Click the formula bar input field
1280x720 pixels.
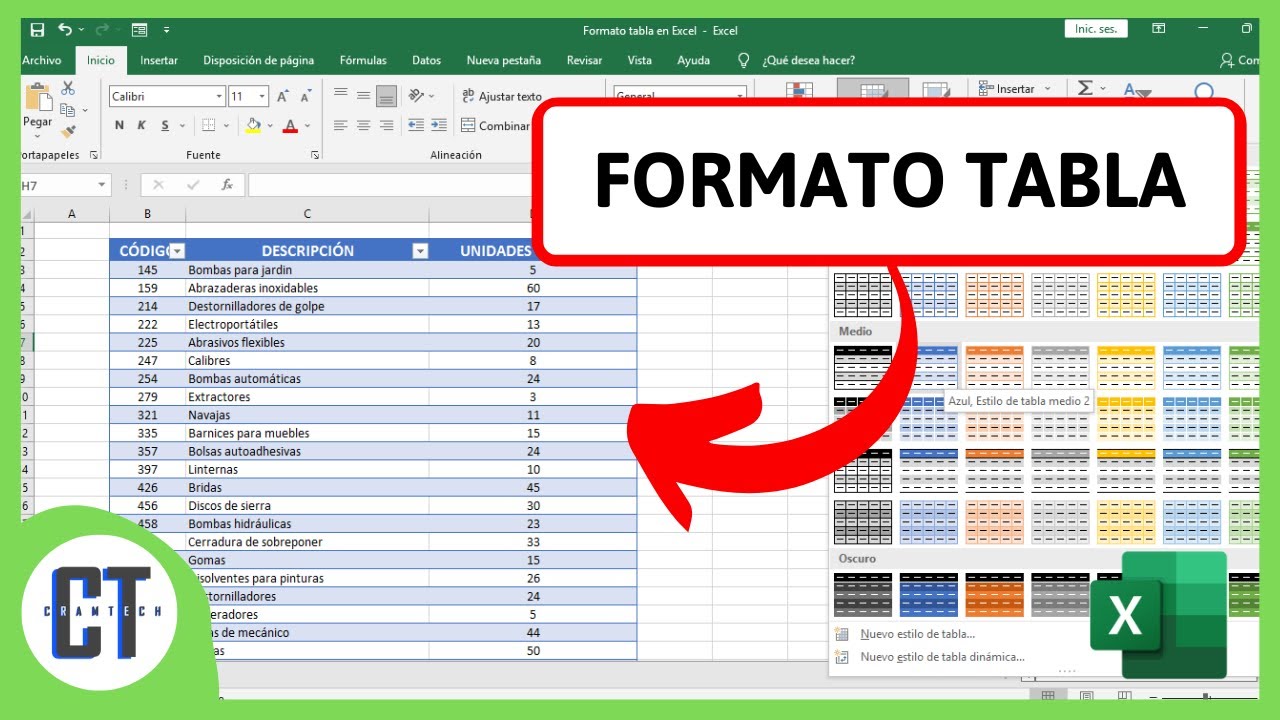click(390, 185)
